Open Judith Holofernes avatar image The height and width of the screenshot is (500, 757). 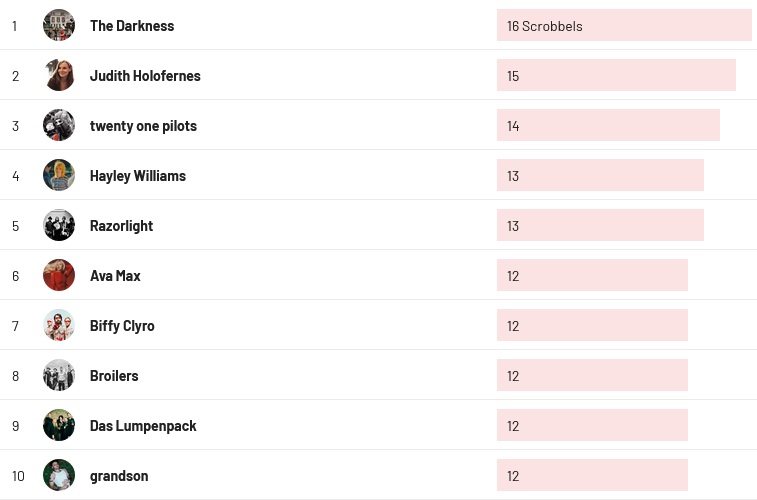(x=59, y=75)
